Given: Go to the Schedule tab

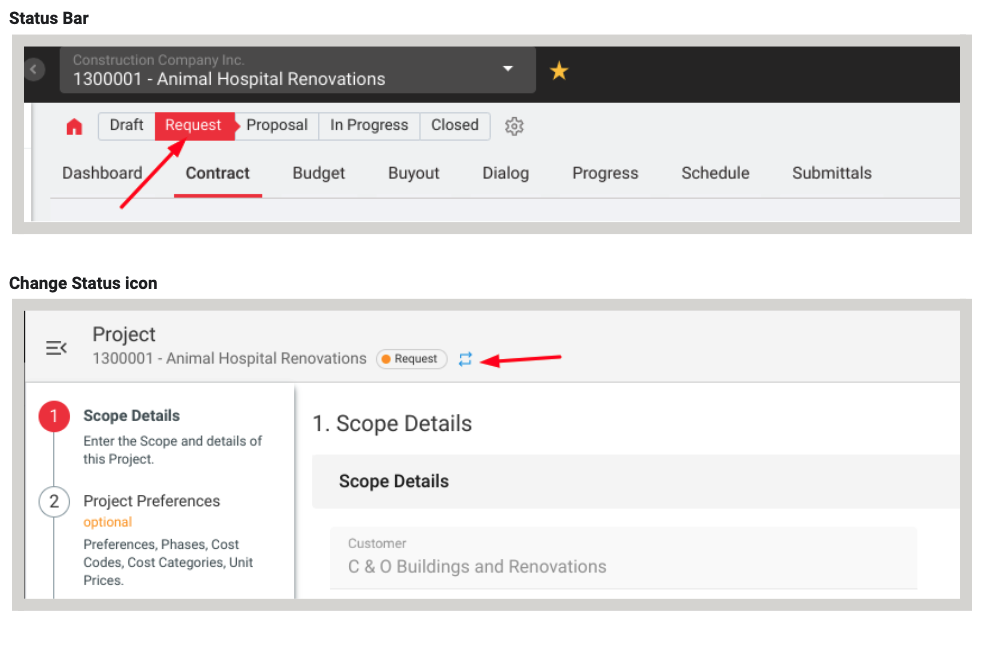Looking at the screenshot, I should 715,173.
